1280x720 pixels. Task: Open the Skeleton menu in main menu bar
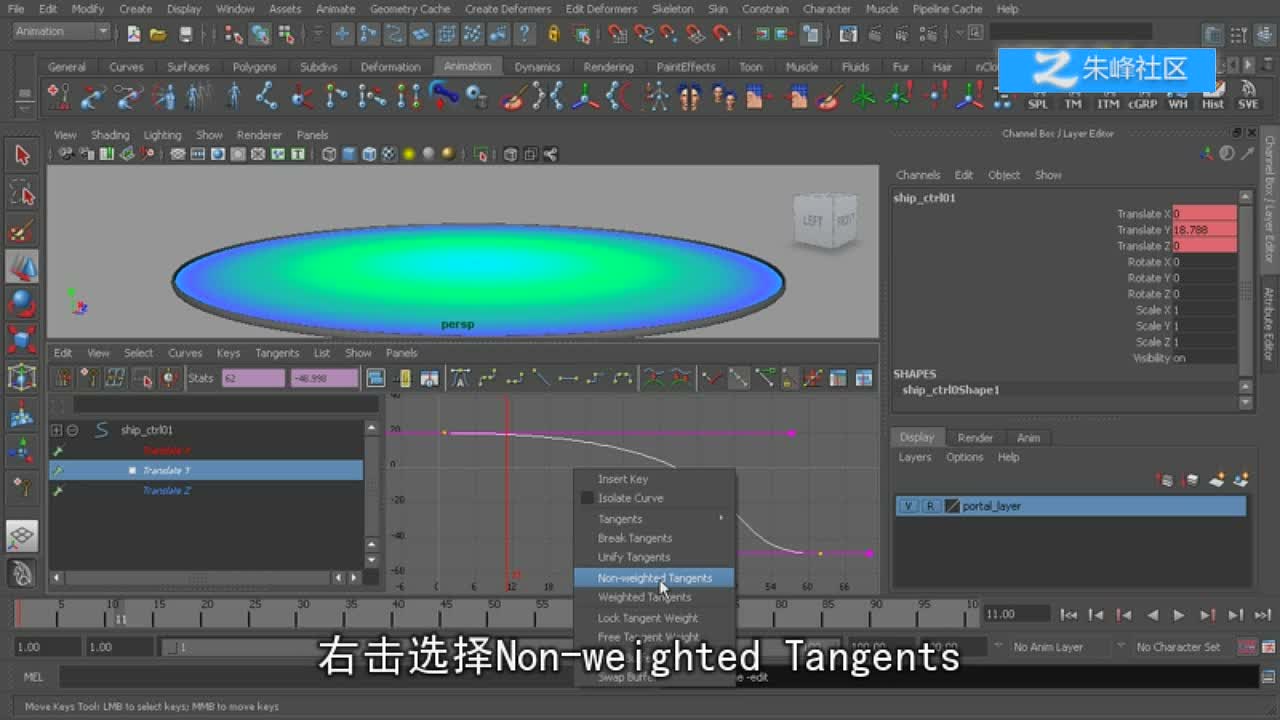[x=672, y=9]
